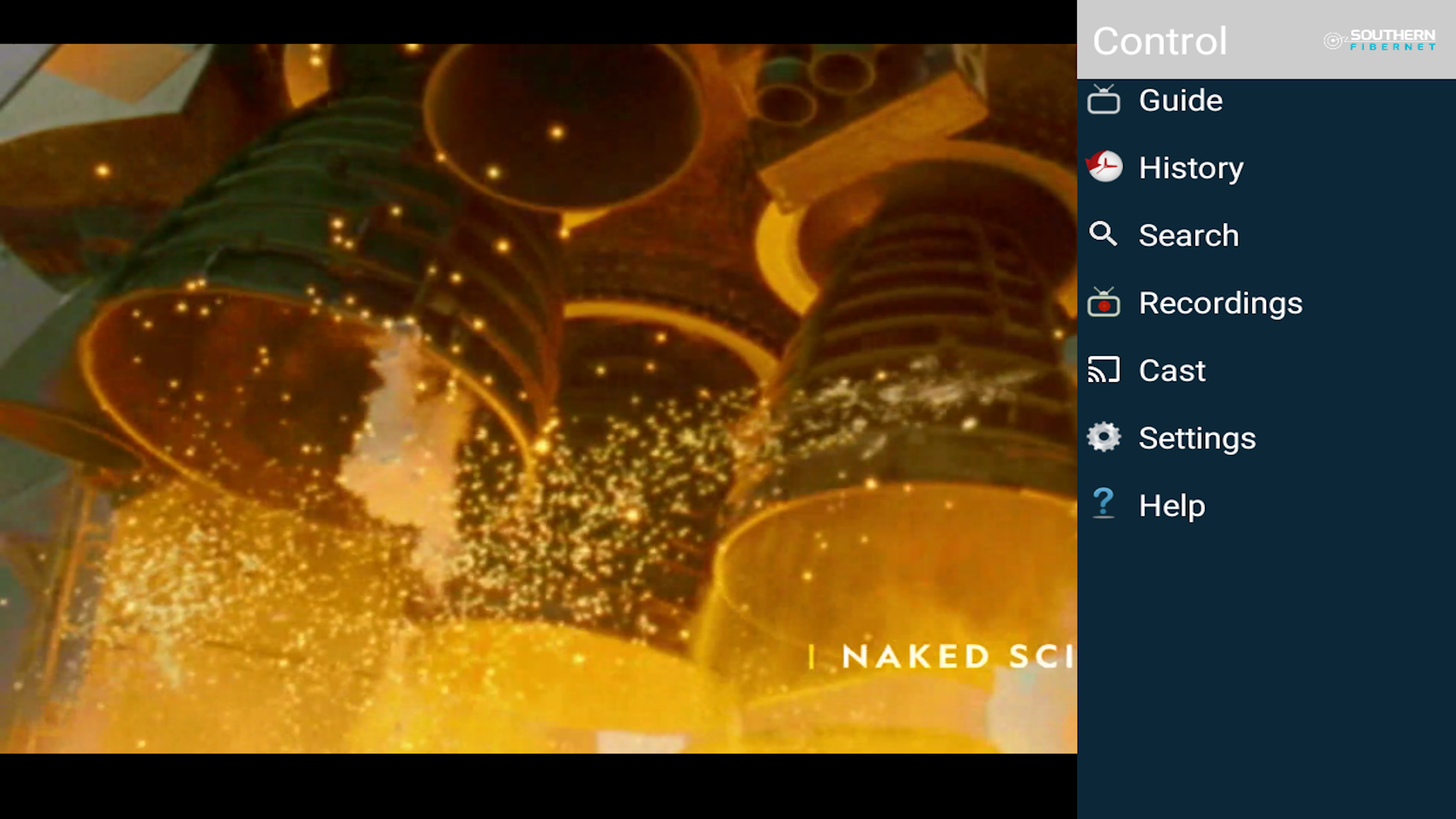Click the red History clock icon
The width and height of the screenshot is (1456, 819).
click(x=1103, y=167)
